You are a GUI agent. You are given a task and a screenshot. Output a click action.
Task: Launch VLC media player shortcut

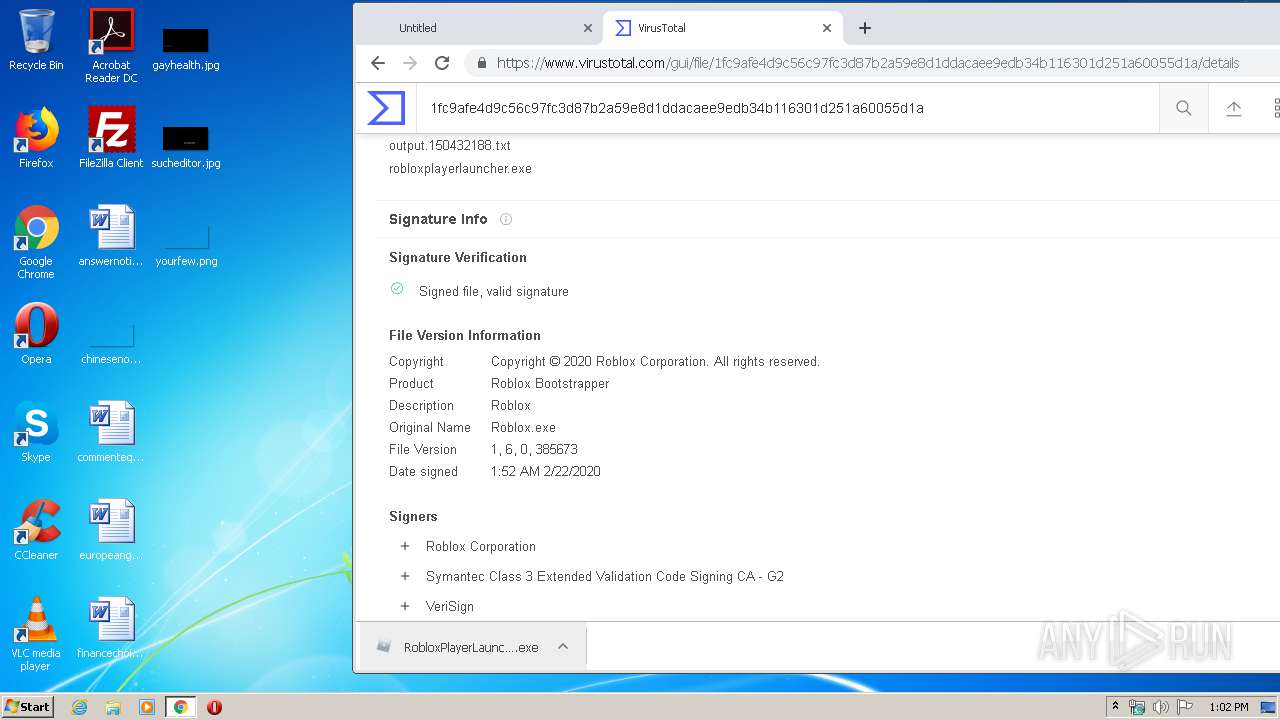pos(36,634)
